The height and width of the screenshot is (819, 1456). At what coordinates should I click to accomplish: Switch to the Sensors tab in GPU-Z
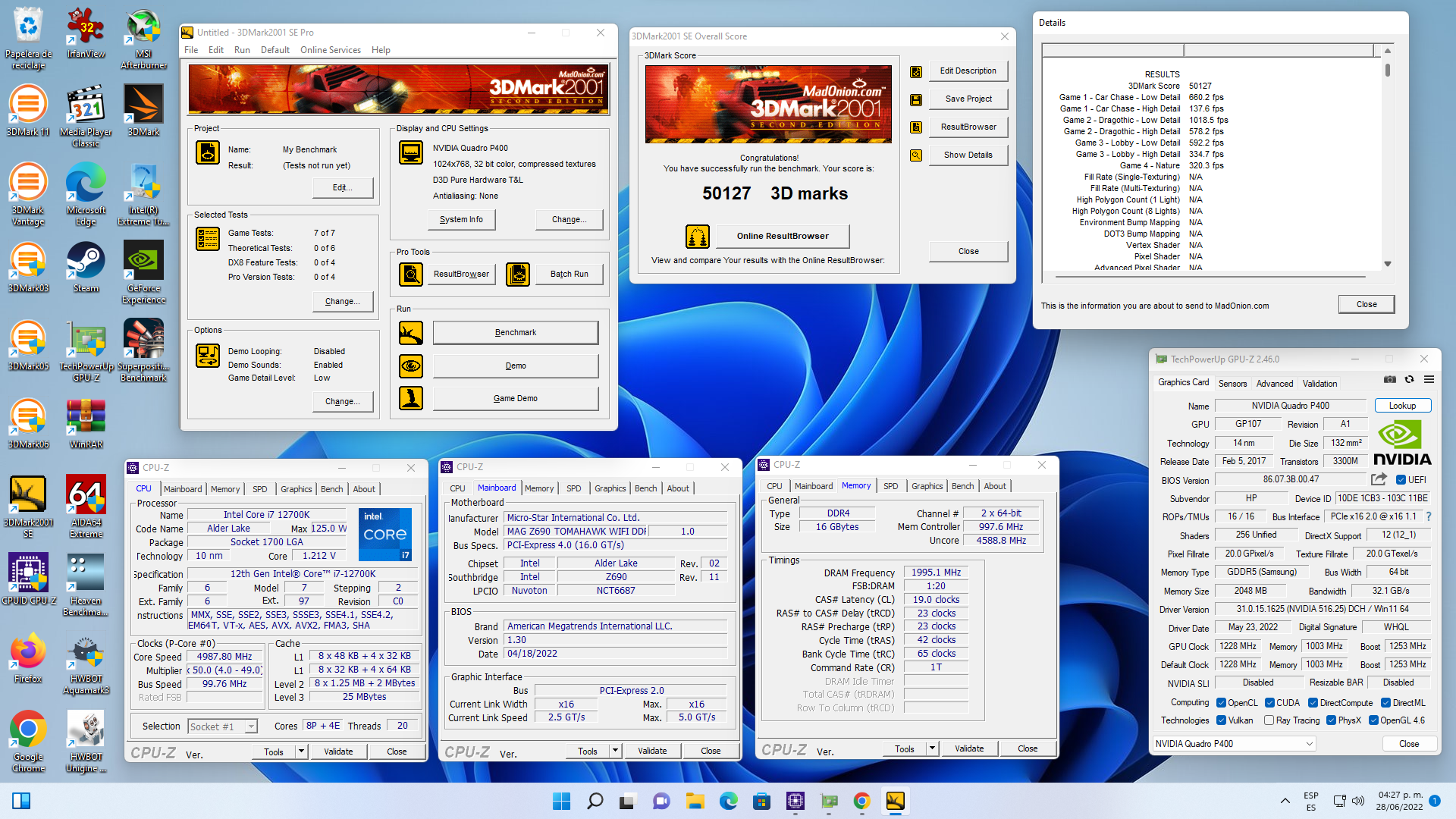coord(1232,384)
